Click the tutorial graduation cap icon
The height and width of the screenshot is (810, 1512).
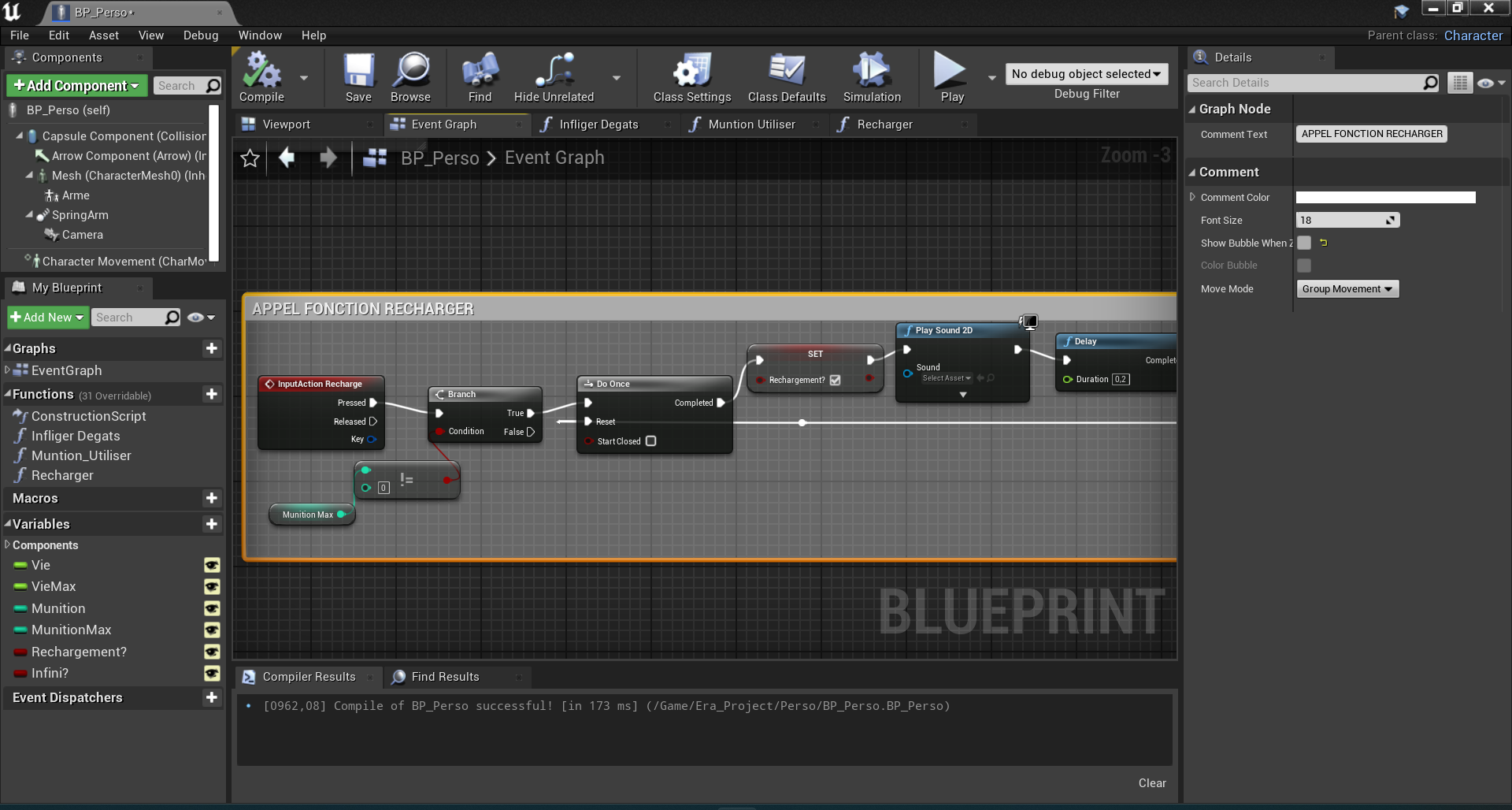point(1402,11)
